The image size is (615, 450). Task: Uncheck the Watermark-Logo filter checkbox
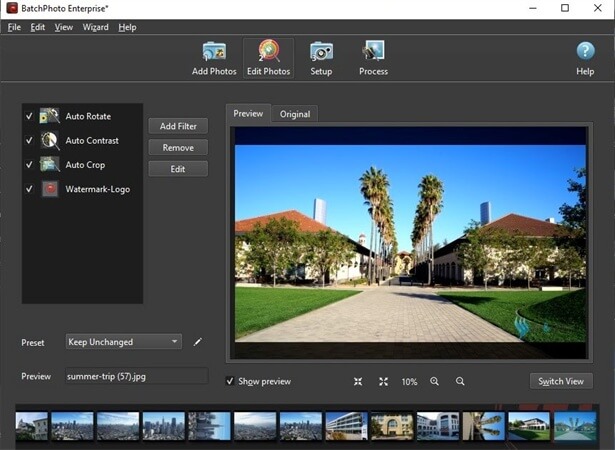click(x=29, y=189)
